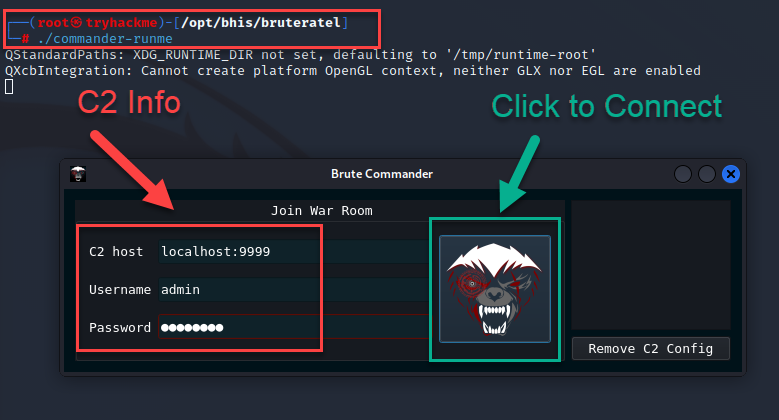Click the empty panel above Remove C2 Config

pyautogui.click(x=650, y=265)
